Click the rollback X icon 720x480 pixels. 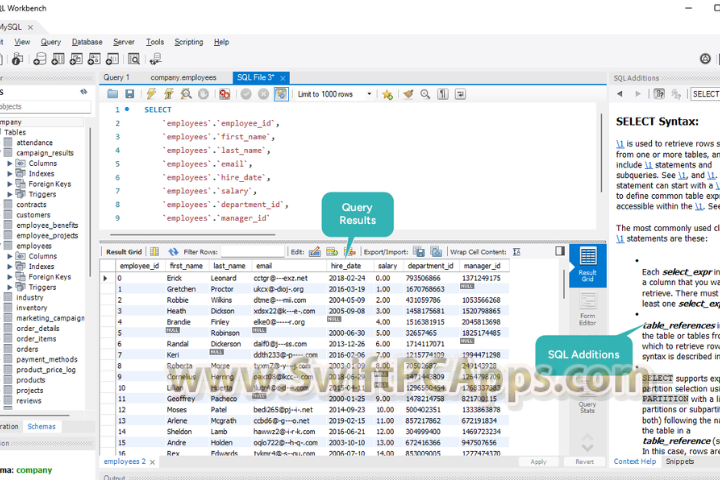point(263,94)
